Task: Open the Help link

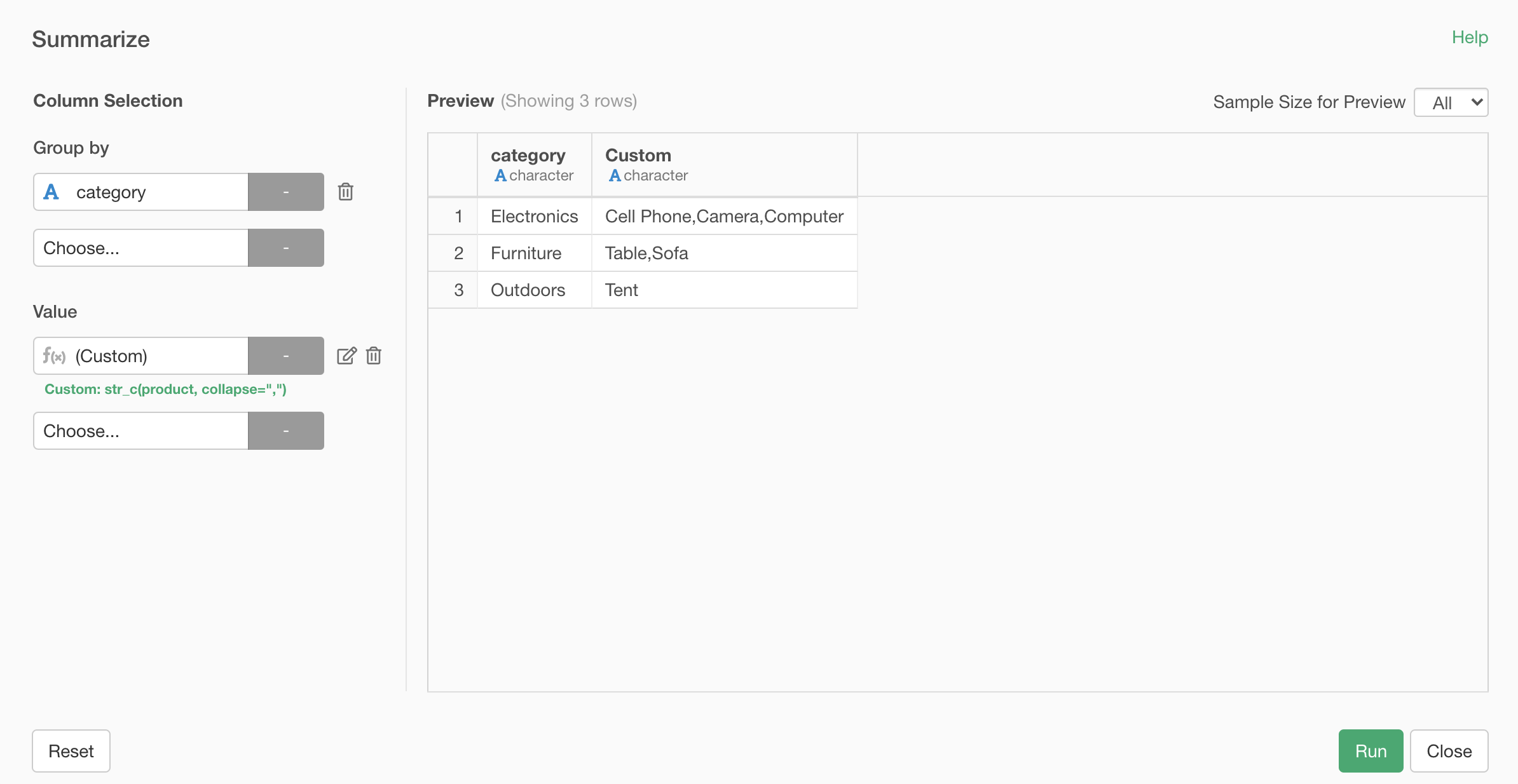Action: click(1470, 37)
